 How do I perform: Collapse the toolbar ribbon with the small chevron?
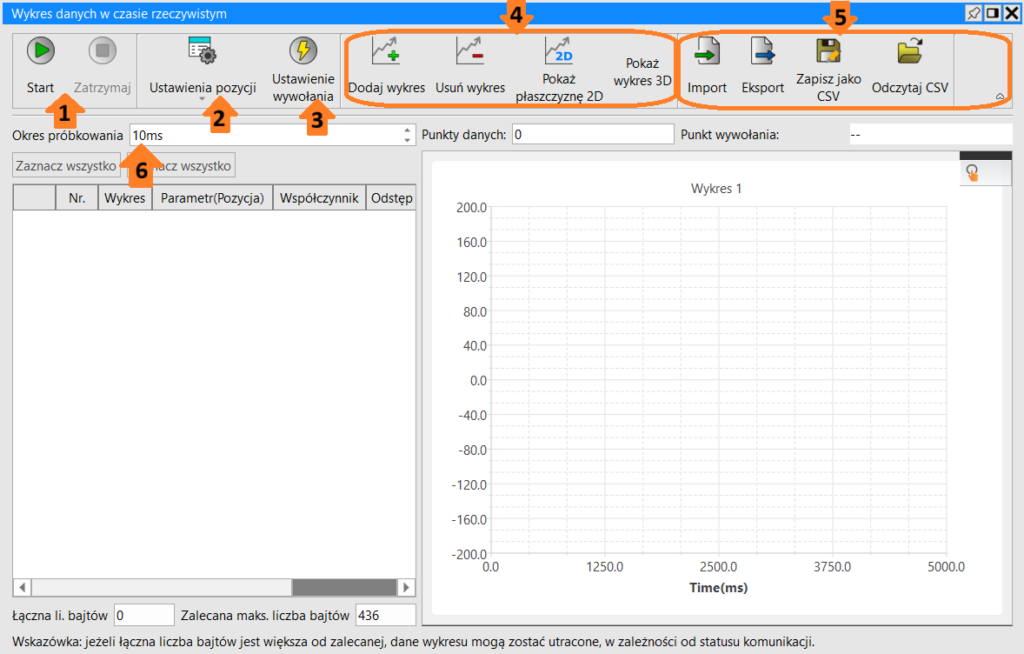pos(1000,97)
